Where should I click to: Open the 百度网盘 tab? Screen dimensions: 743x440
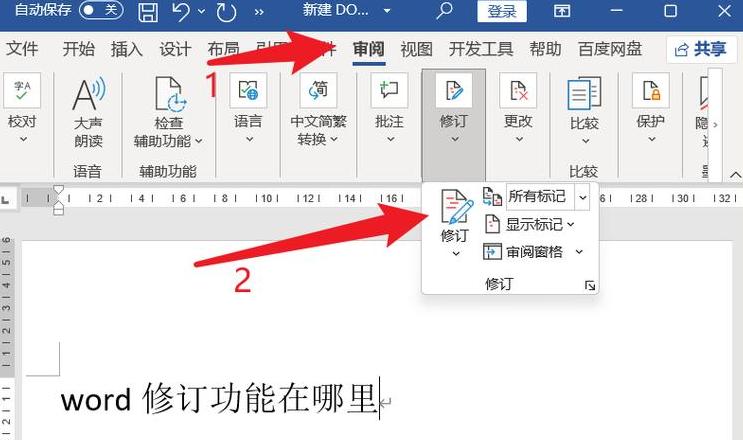coord(610,49)
